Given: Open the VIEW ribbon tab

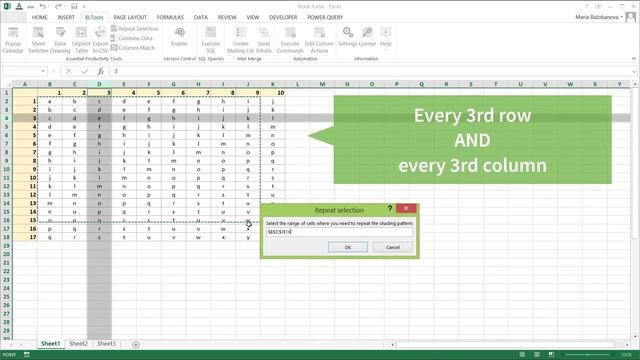Looking at the screenshot, I should point(253,17).
